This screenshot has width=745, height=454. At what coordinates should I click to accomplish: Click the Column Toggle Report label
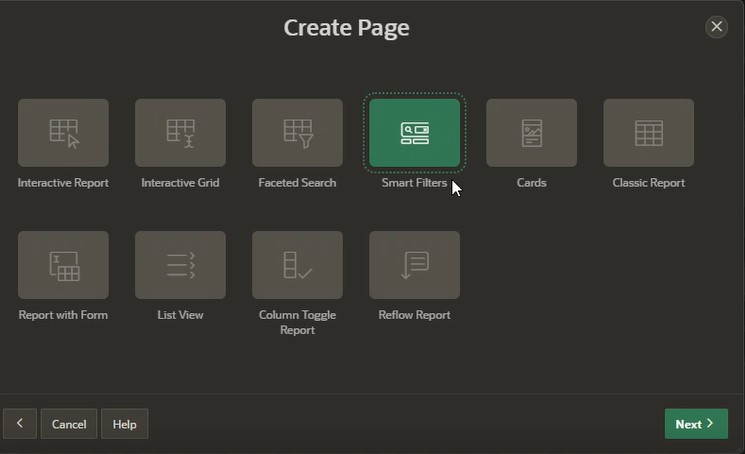(x=297, y=322)
